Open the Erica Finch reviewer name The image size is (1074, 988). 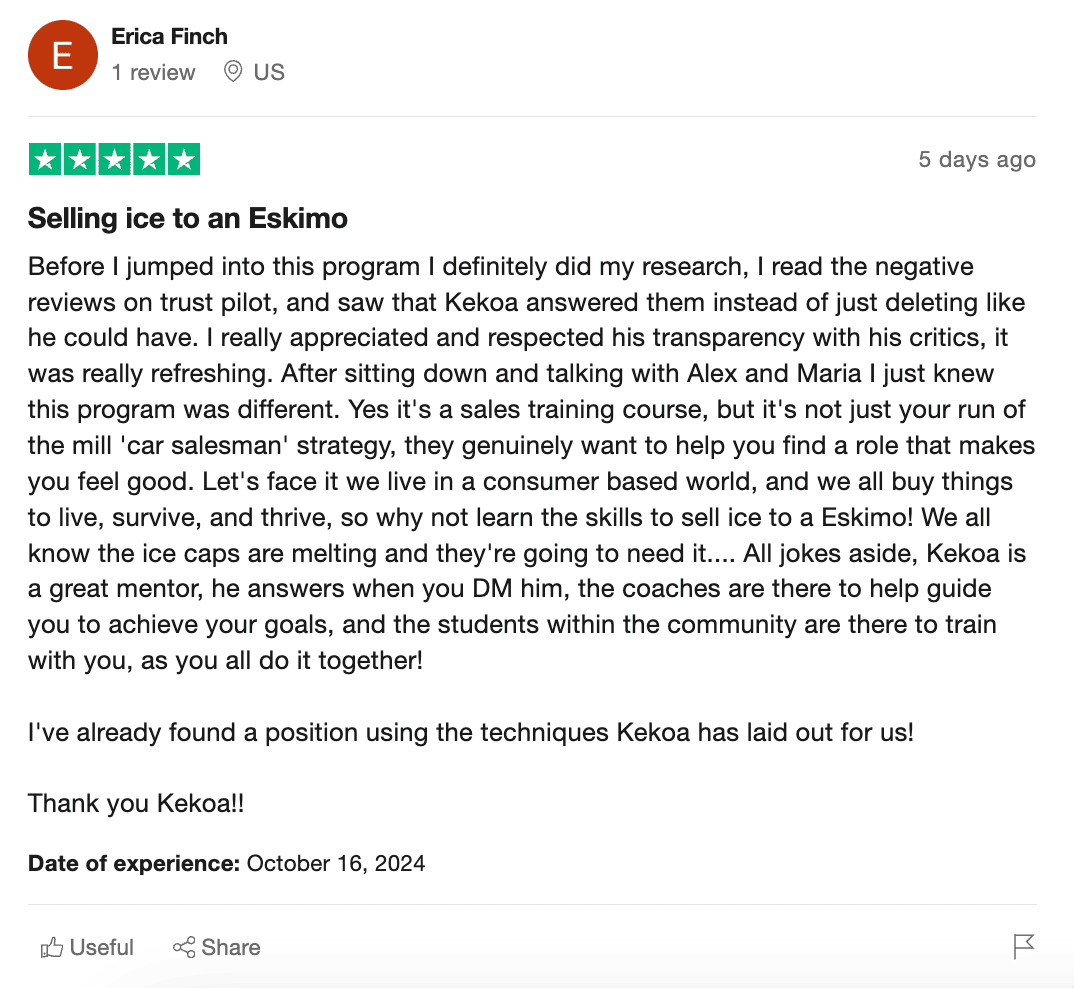170,37
